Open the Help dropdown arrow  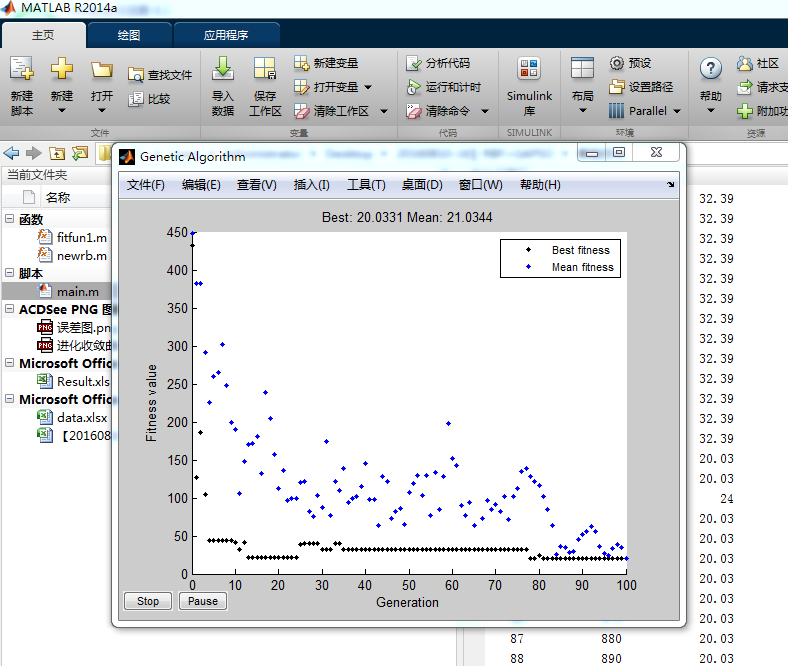(x=711, y=111)
